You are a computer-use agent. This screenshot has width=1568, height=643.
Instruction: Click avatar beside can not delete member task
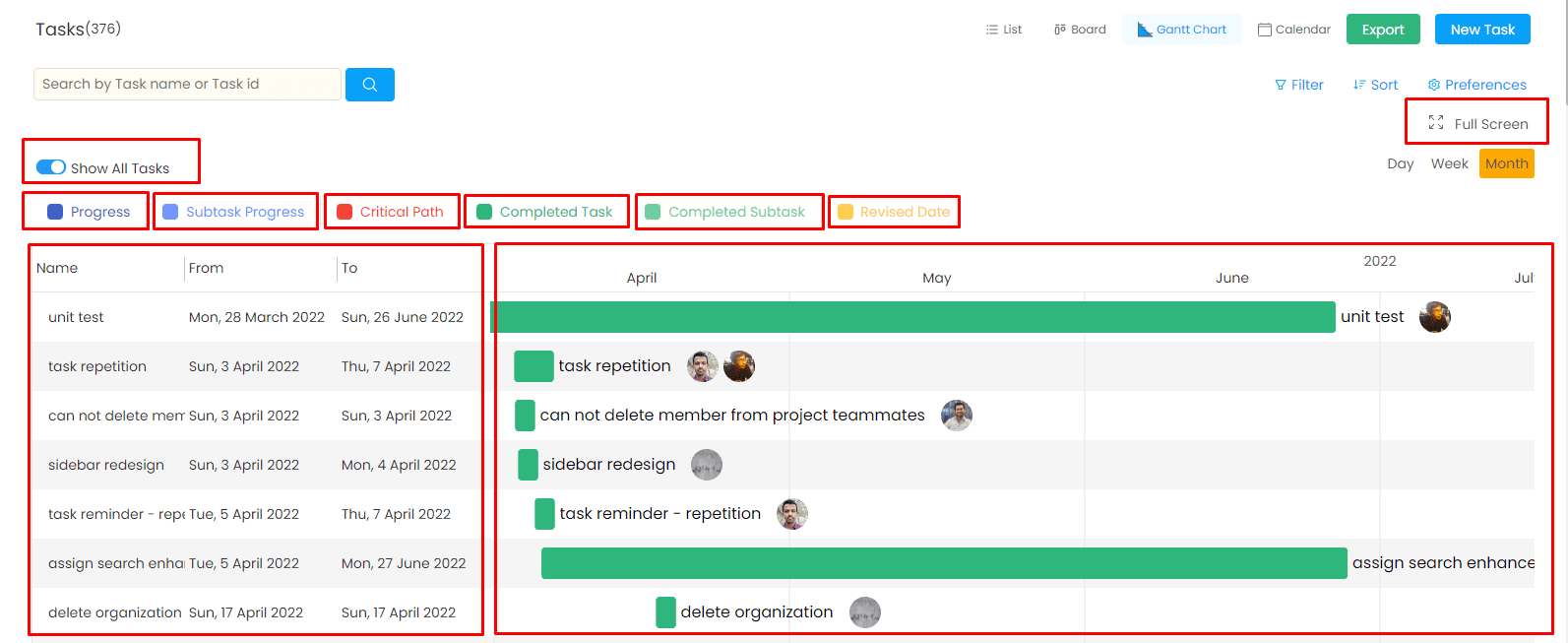click(957, 416)
